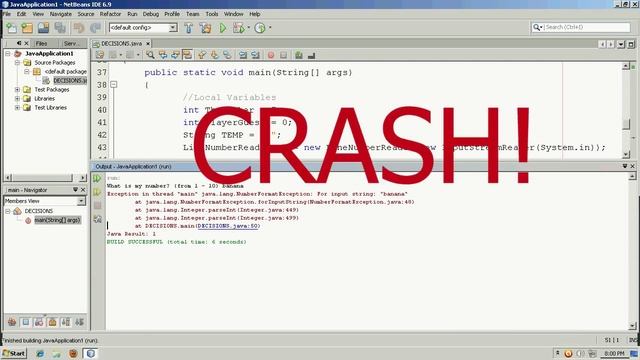Image resolution: width=640 pixels, height=360 pixels.
Task: Click Re-run with Different Parameters in Output
Action: click(x=97, y=192)
